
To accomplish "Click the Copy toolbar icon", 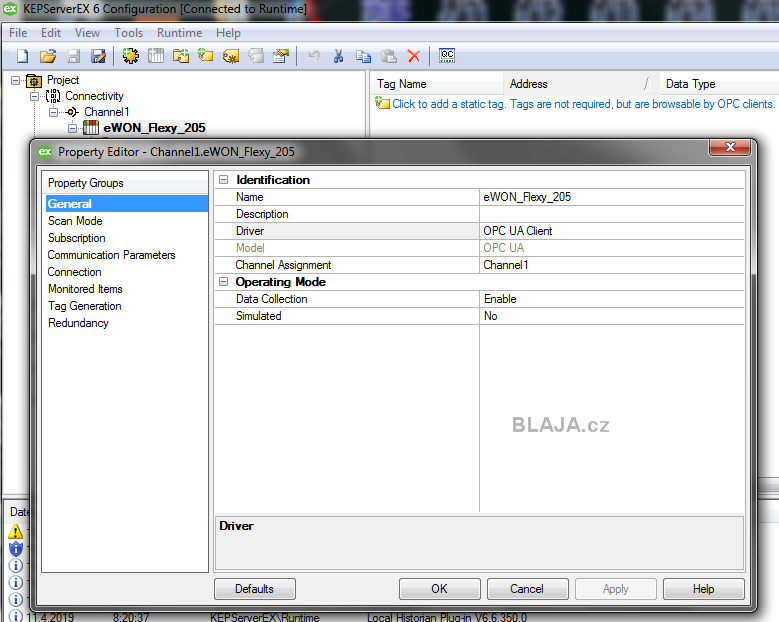I will coord(364,56).
